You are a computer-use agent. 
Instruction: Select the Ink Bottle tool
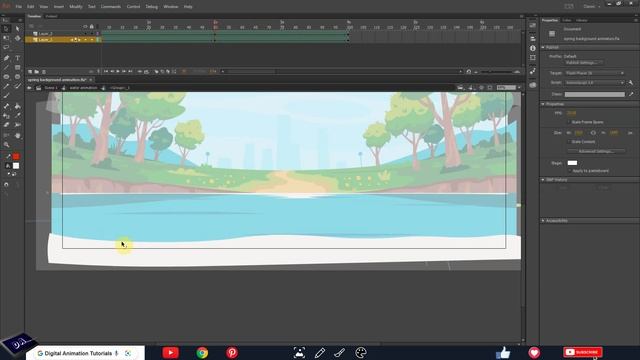point(6,116)
